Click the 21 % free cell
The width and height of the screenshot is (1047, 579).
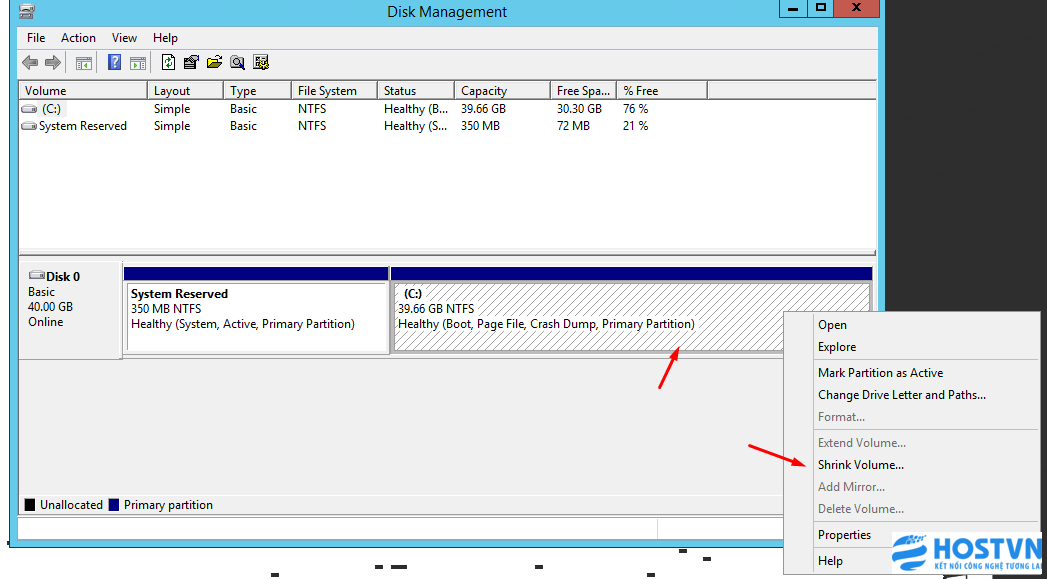(636, 126)
